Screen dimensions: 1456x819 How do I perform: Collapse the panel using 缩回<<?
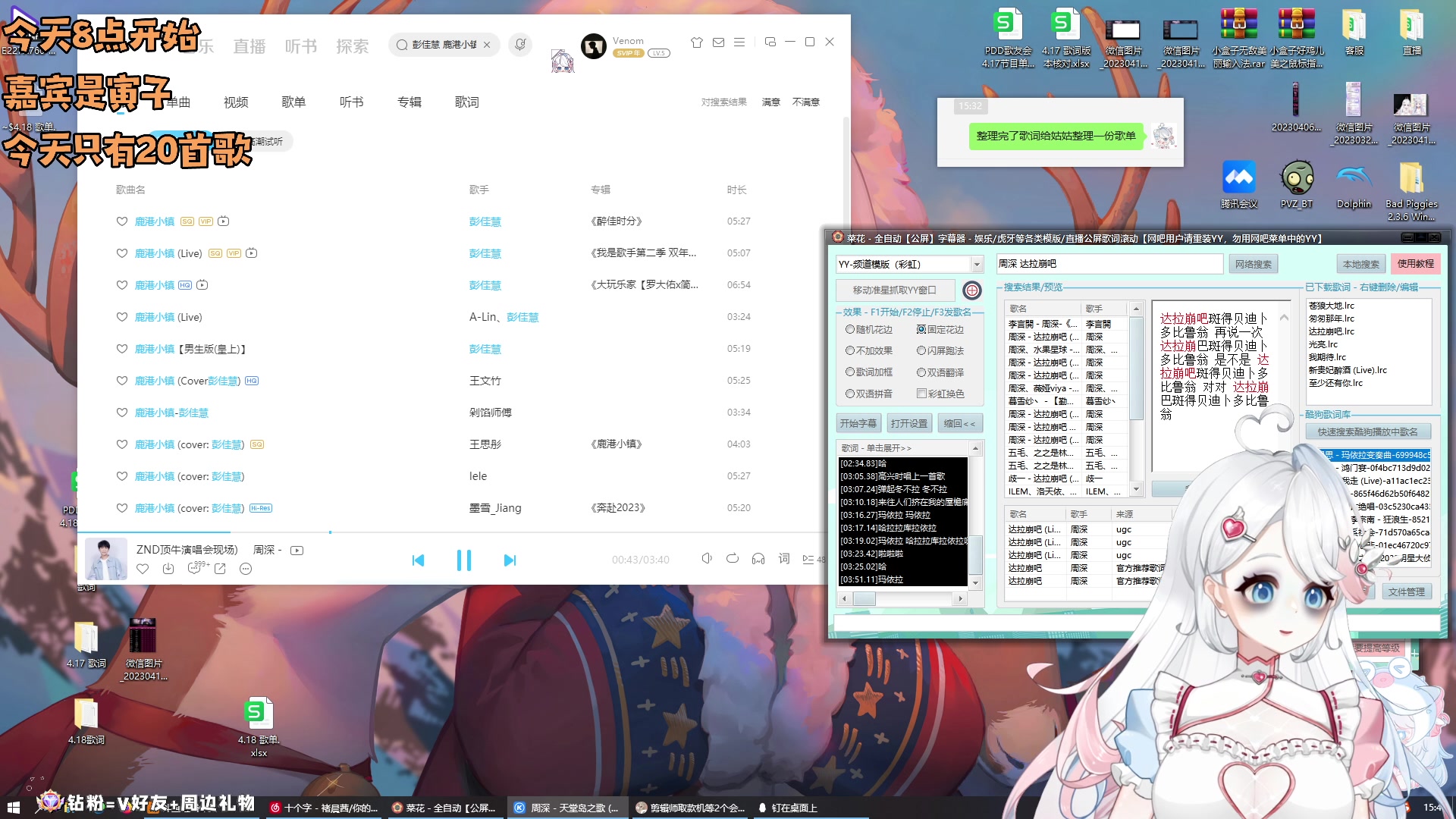click(960, 423)
